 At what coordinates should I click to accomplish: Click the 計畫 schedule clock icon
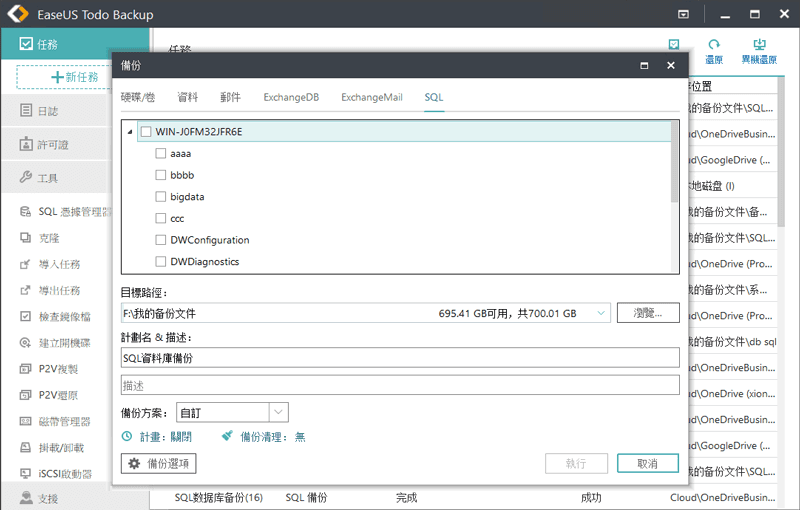127,436
